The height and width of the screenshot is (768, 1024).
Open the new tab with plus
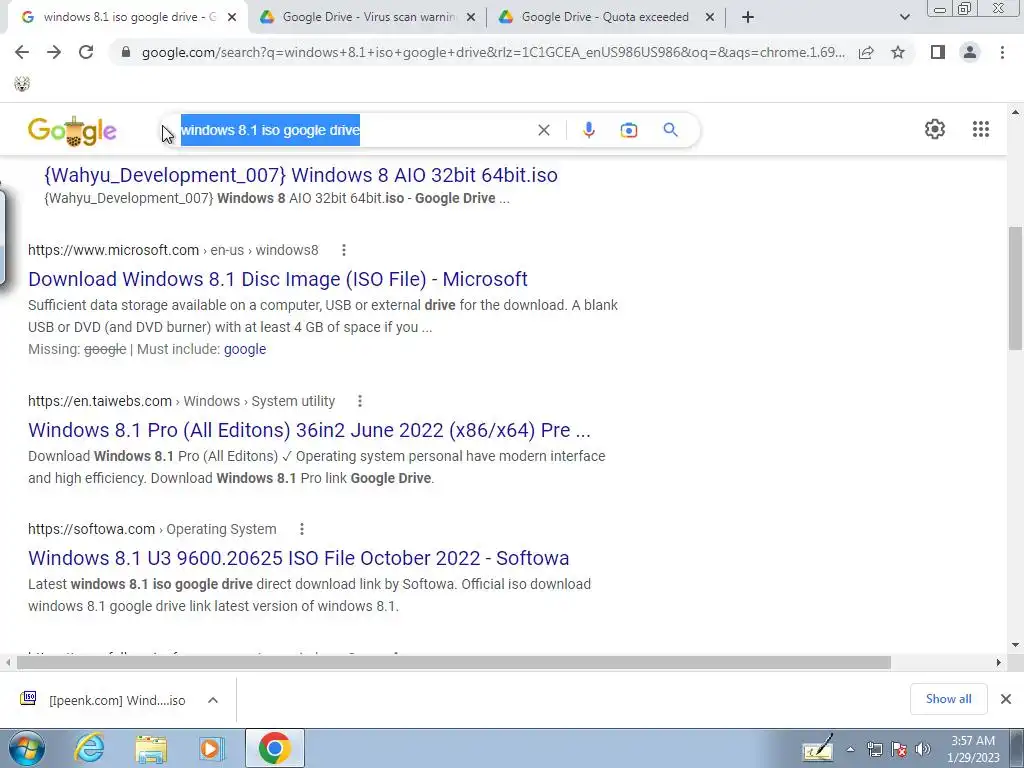click(x=748, y=18)
